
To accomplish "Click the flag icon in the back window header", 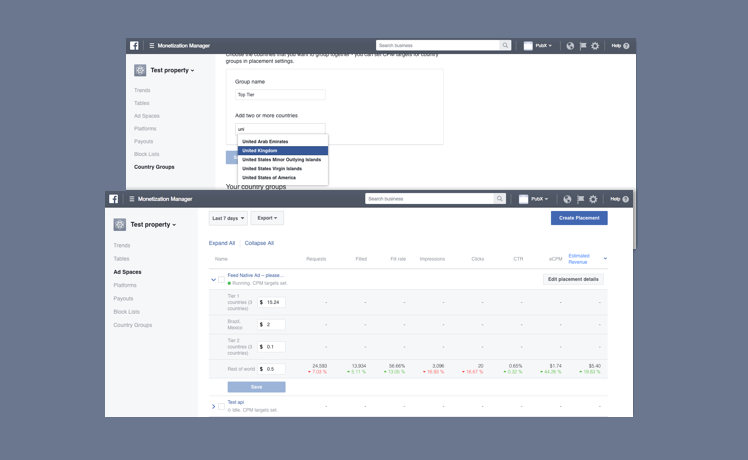I will pos(583,46).
